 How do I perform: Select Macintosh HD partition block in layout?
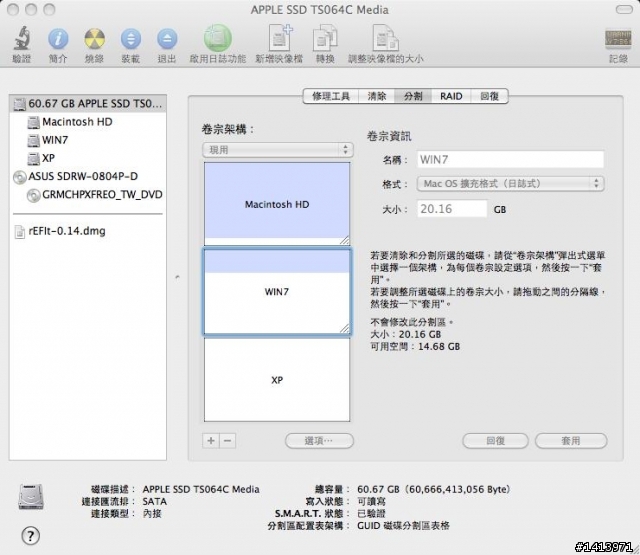pyautogui.click(x=277, y=204)
